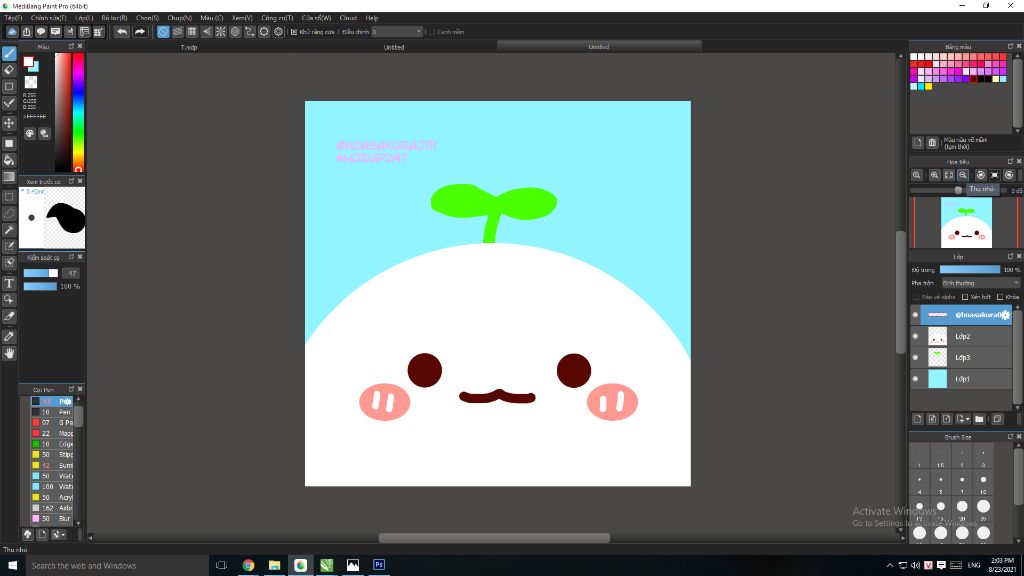
Task: Click the Redo arrow in the toolbar
Action: [140, 31]
